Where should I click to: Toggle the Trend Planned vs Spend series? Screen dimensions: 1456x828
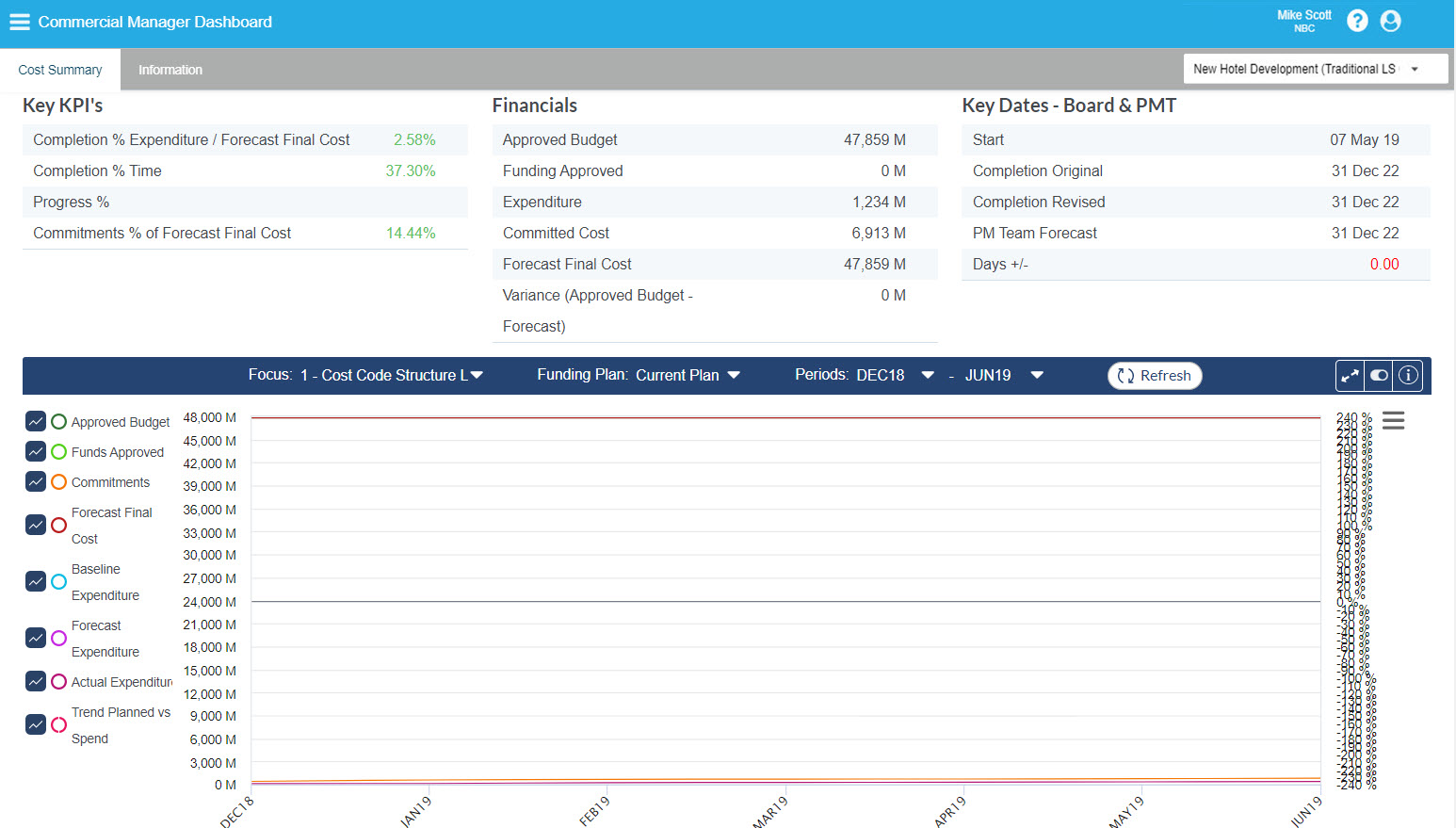(36, 724)
